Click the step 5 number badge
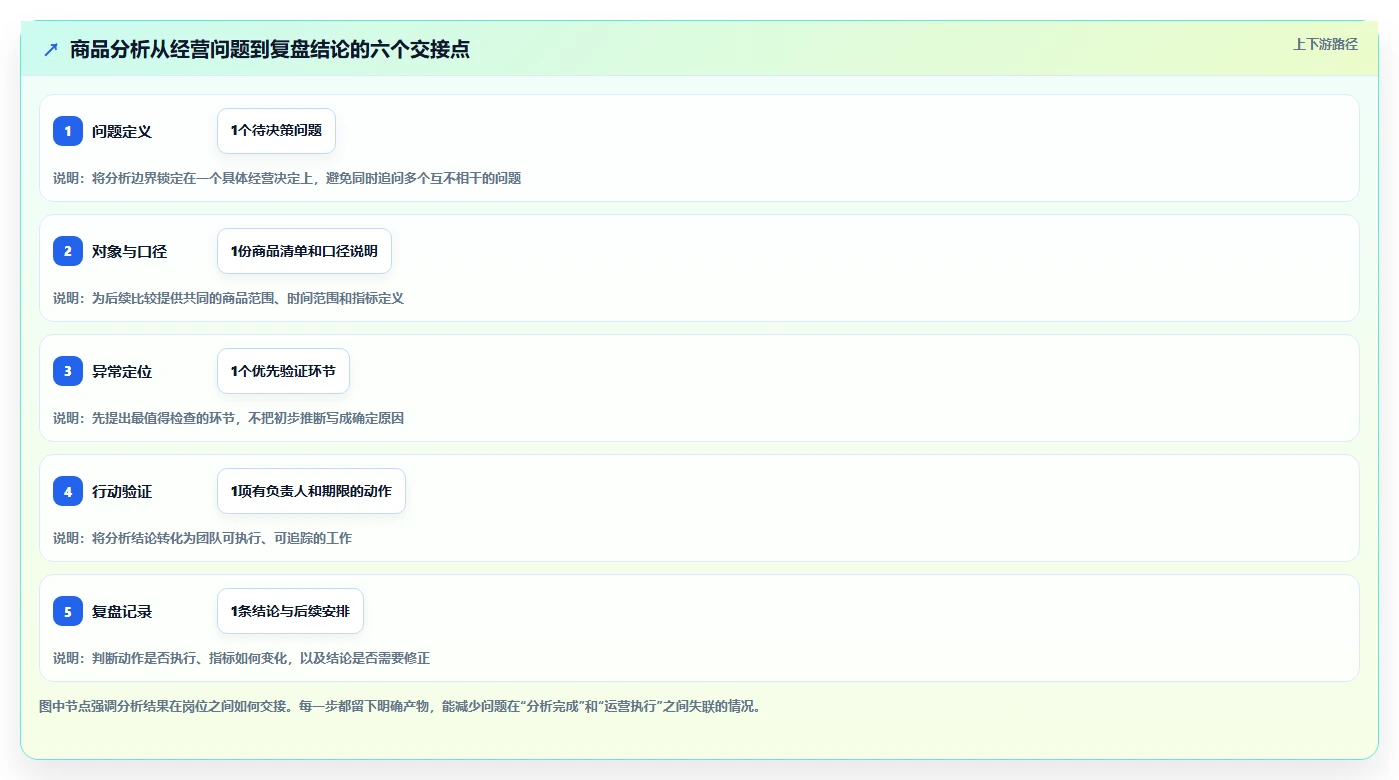 coord(68,611)
